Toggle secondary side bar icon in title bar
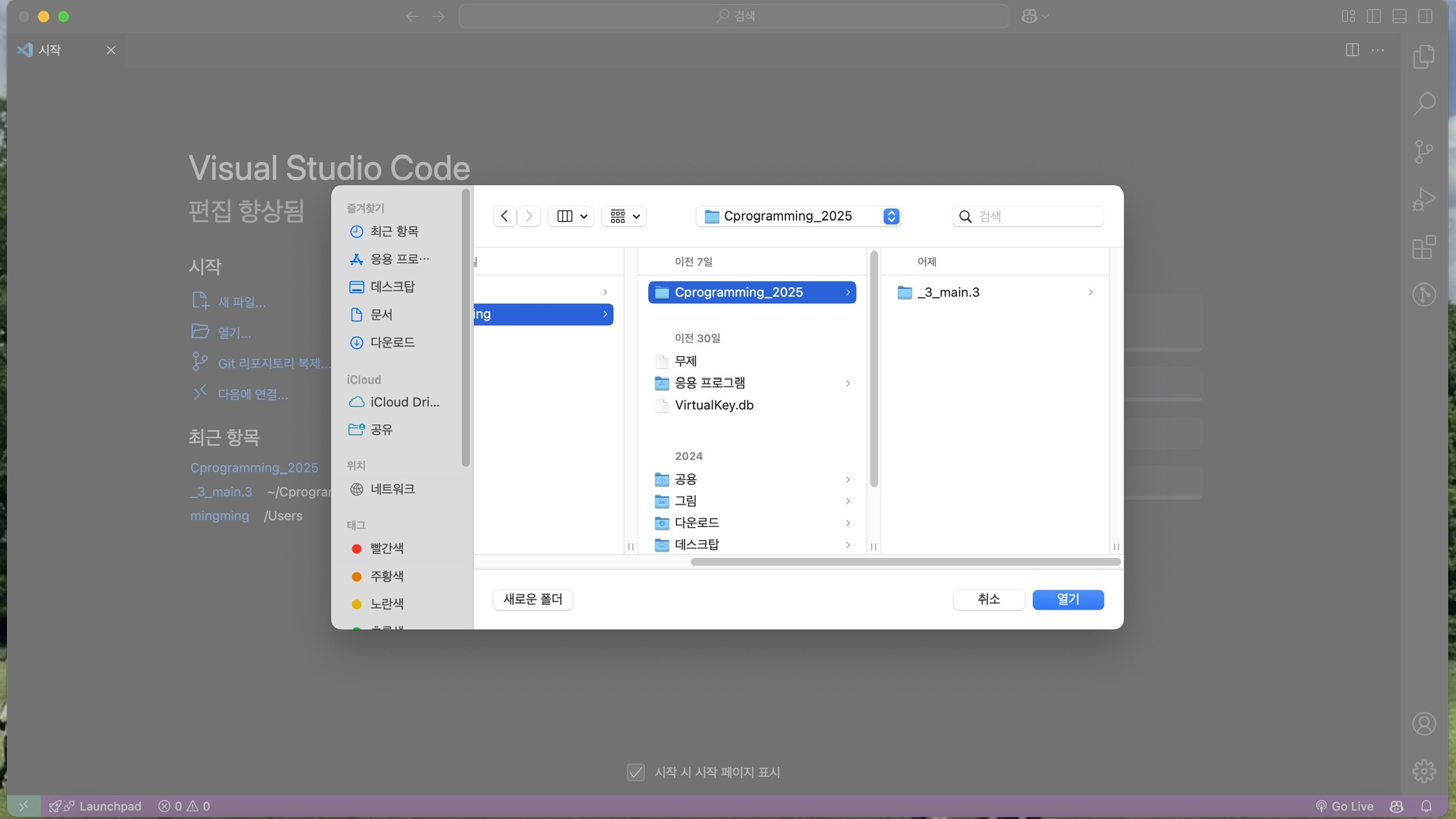This screenshot has width=1456, height=819. click(1425, 16)
